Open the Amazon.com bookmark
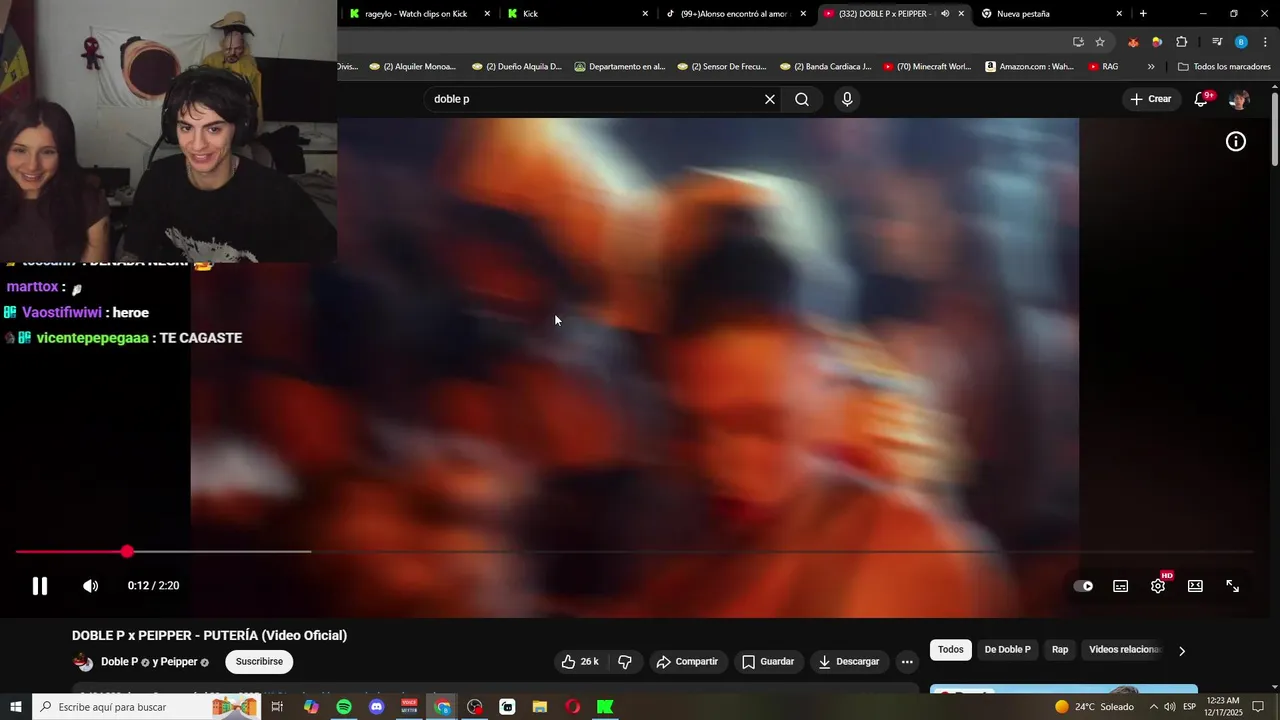The height and width of the screenshot is (720, 1280). click(x=1030, y=67)
